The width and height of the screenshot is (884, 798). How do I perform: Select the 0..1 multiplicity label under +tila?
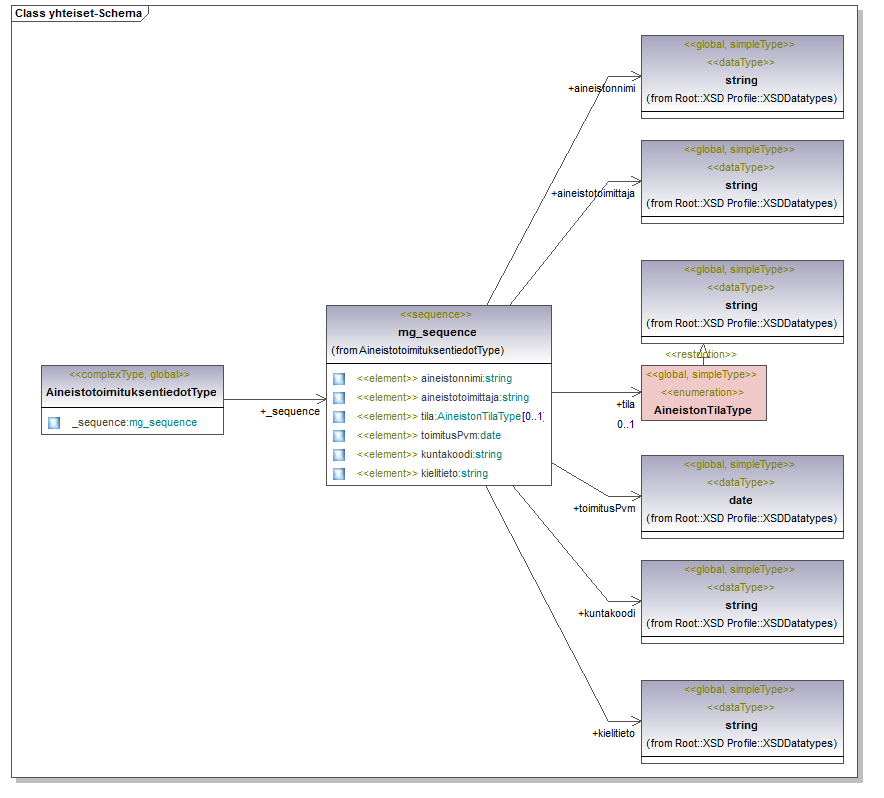click(626, 424)
